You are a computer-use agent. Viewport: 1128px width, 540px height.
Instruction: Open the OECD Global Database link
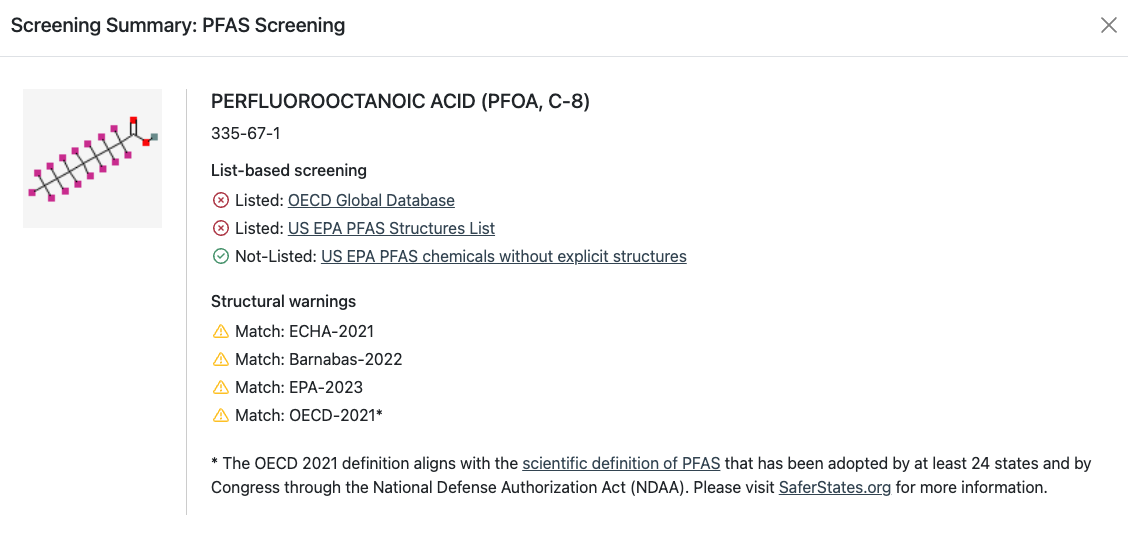(371, 201)
